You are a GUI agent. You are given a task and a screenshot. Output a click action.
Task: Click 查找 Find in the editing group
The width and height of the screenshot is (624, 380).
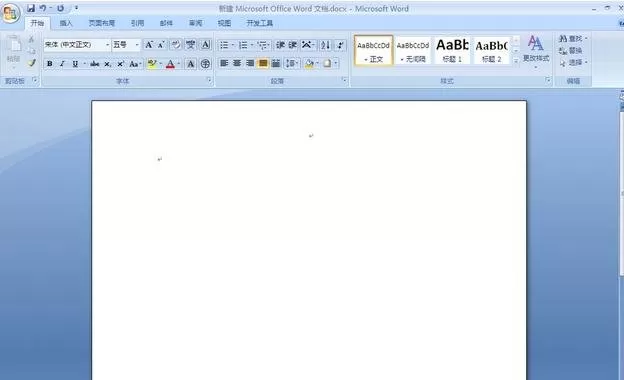tap(573, 39)
